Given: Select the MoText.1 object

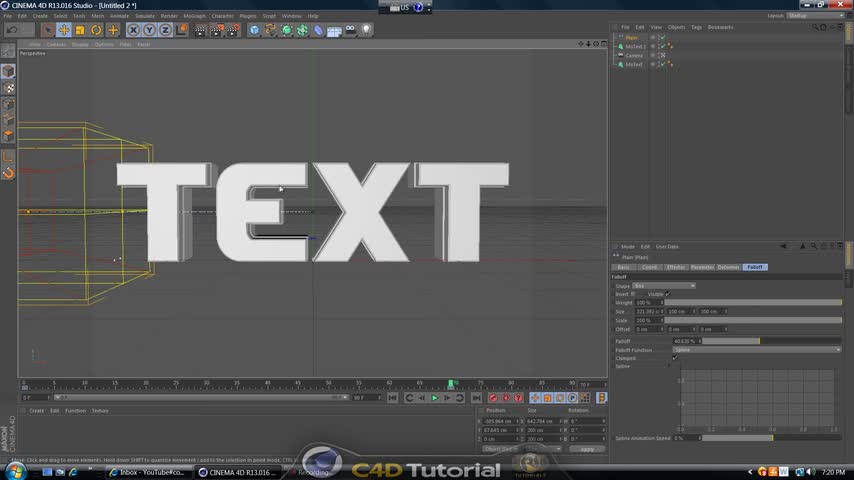Looking at the screenshot, I should click(635, 47).
